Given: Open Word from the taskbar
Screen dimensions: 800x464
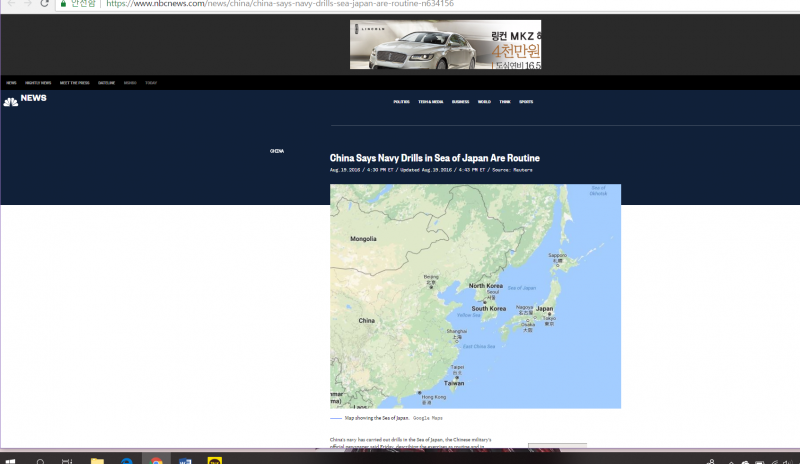Looking at the screenshot, I should click(185, 462).
